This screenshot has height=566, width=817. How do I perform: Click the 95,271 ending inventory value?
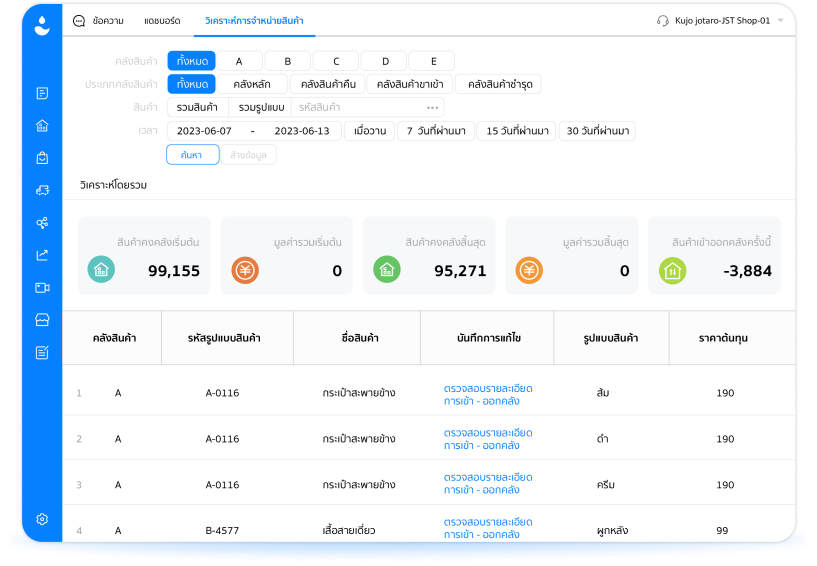(460, 271)
